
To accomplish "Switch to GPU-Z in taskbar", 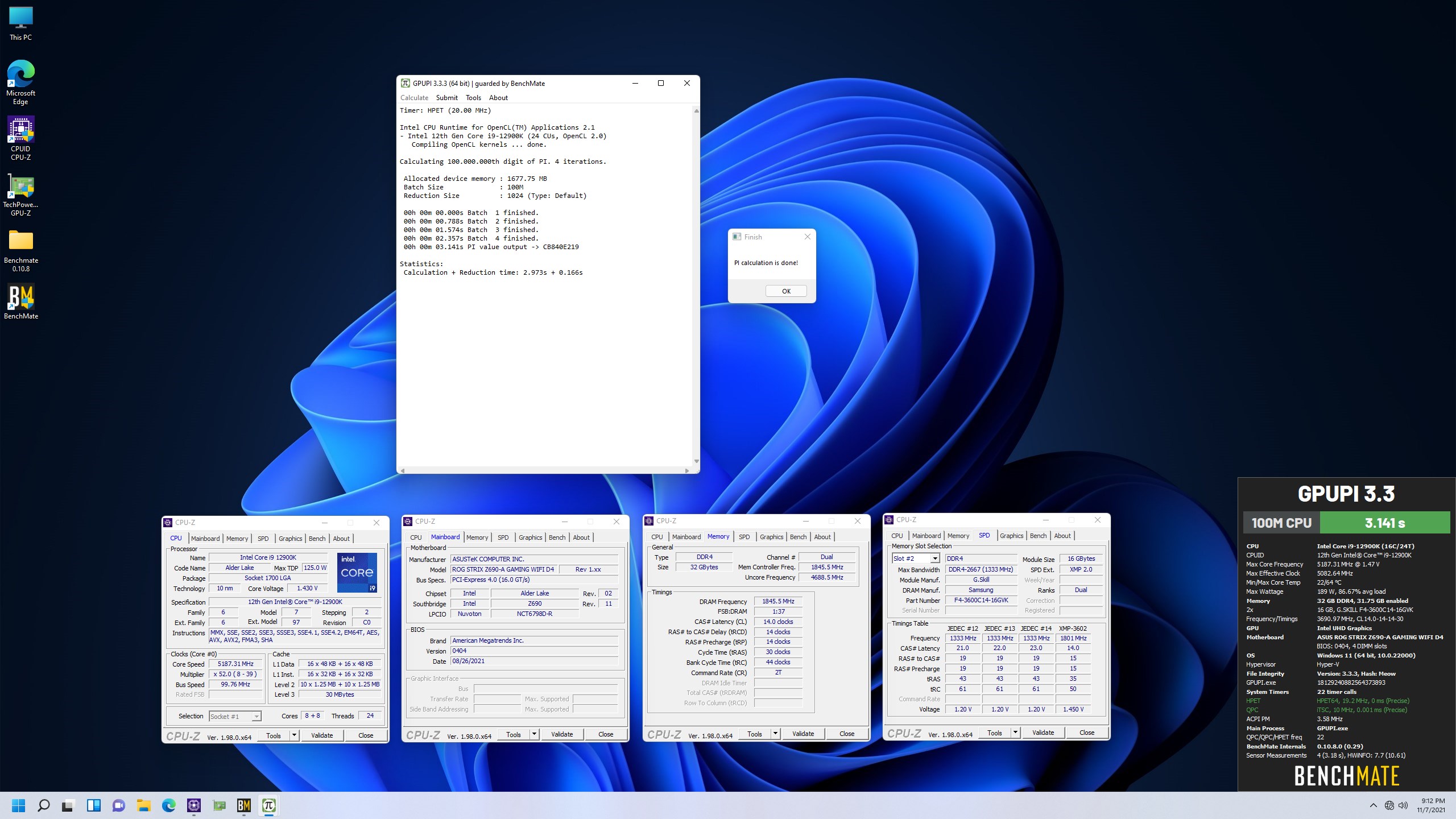I will [x=219, y=805].
